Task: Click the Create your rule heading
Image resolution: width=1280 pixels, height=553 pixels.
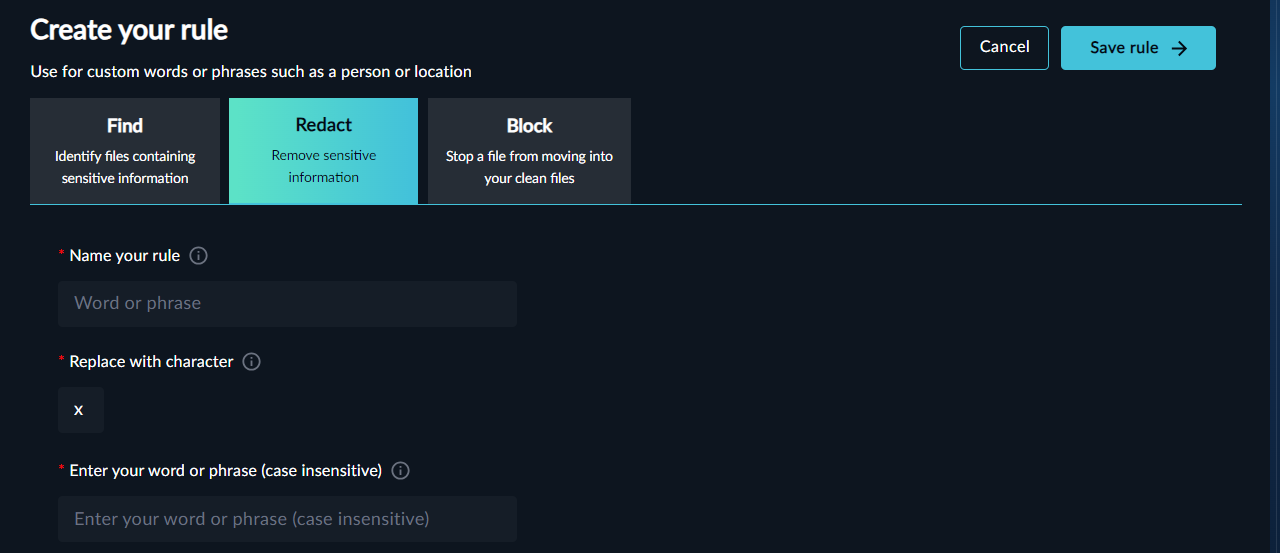Action: 129,30
